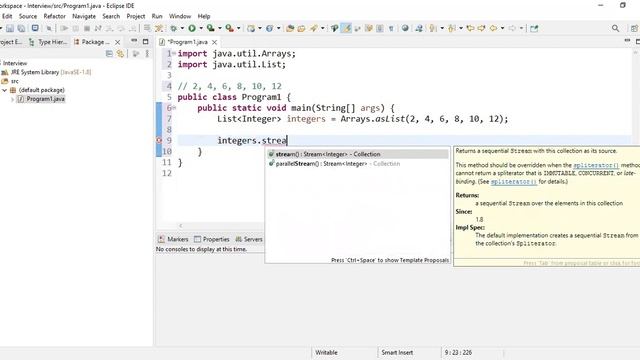Screen dimensions: 640x360
Task: Click Collapse All in Package Explorer
Action: (109, 53)
